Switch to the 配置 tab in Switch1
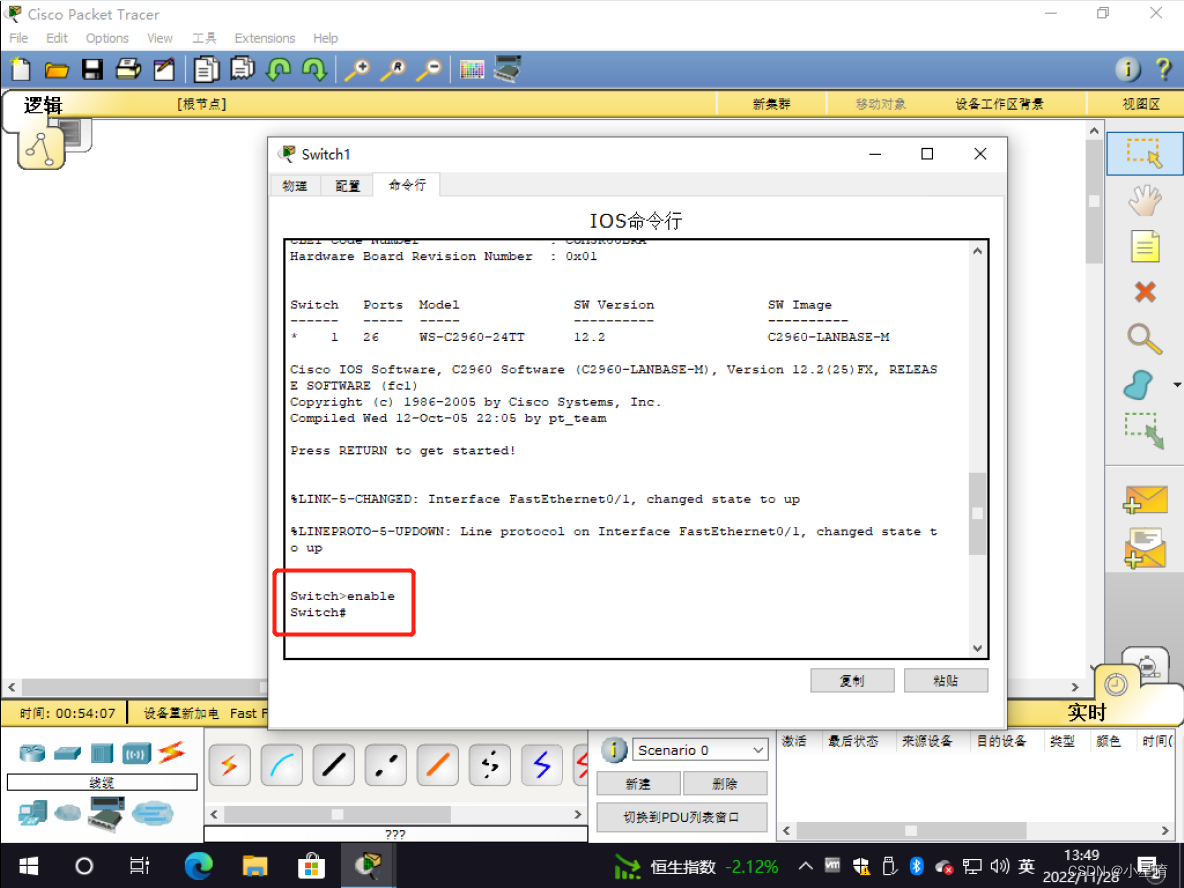1184x888 pixels. pos(347,186)
